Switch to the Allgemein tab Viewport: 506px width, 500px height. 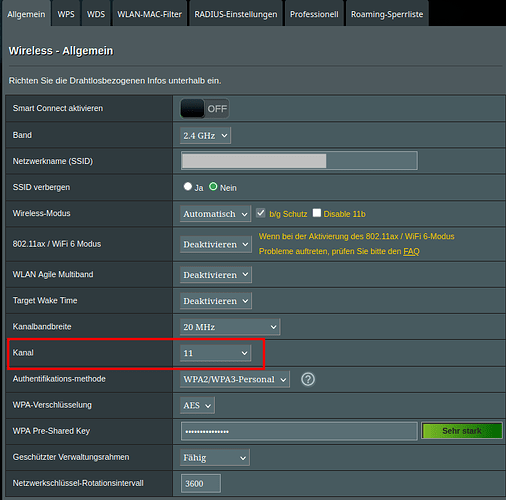coord(26,14)
